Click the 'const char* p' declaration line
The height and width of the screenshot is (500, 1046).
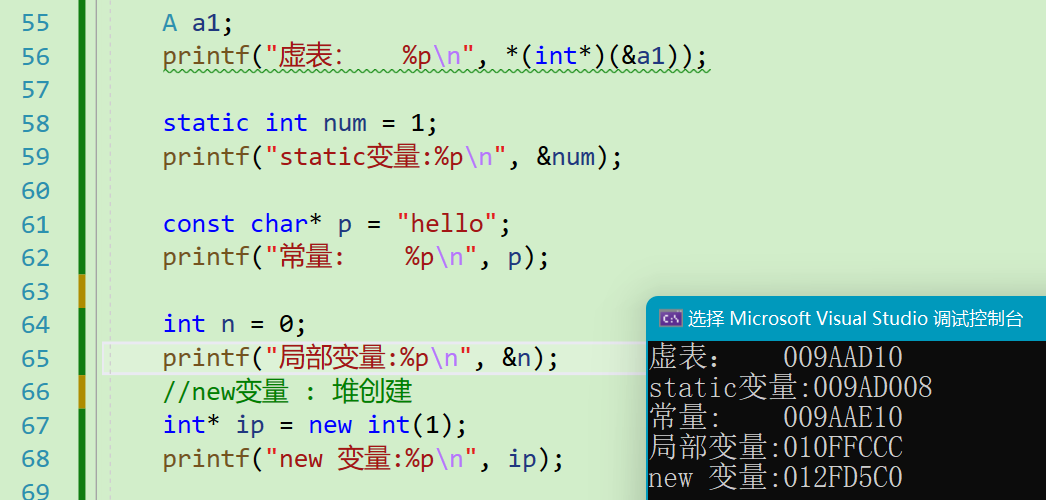[x=337, y=224]
